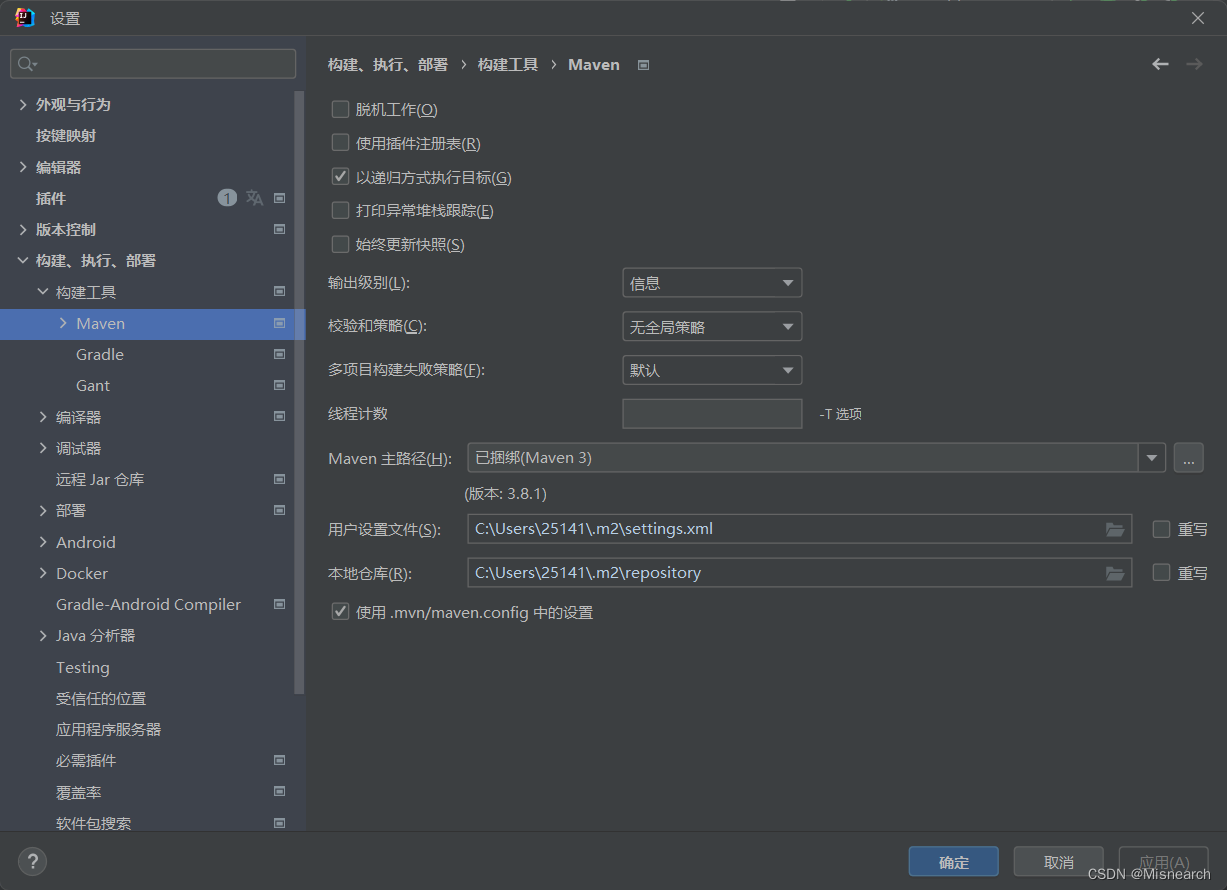Click the project icon on the 构建工具 row
1227x890 pixels.
tap(280, 292)
